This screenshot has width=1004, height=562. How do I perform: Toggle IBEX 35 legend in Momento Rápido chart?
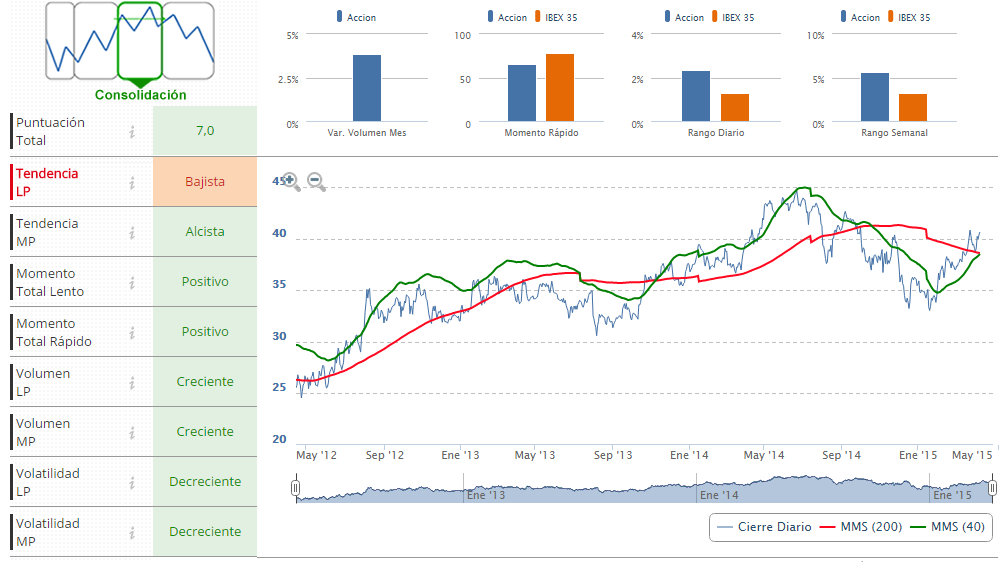click(x=557, y=17)
